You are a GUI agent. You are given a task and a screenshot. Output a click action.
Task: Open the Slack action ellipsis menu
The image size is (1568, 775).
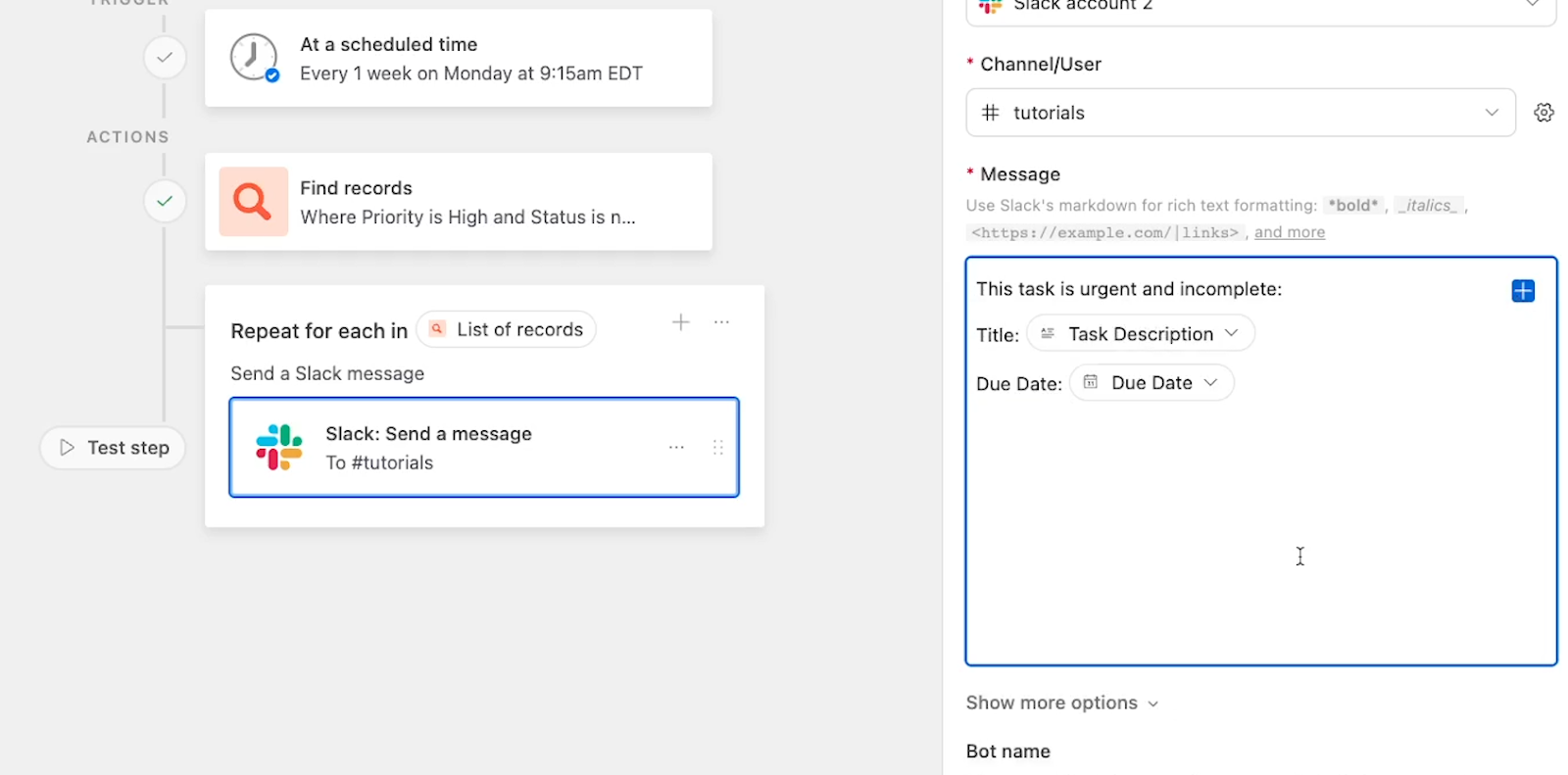coord(676,448)
